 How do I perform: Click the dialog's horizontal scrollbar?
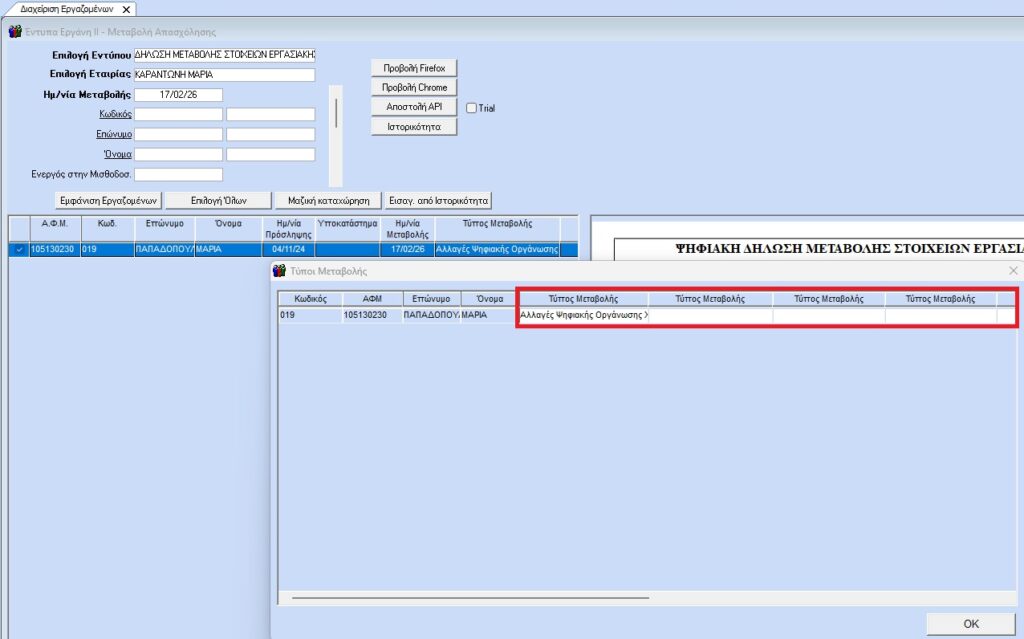pyautogui.click(x=470, y=598)
